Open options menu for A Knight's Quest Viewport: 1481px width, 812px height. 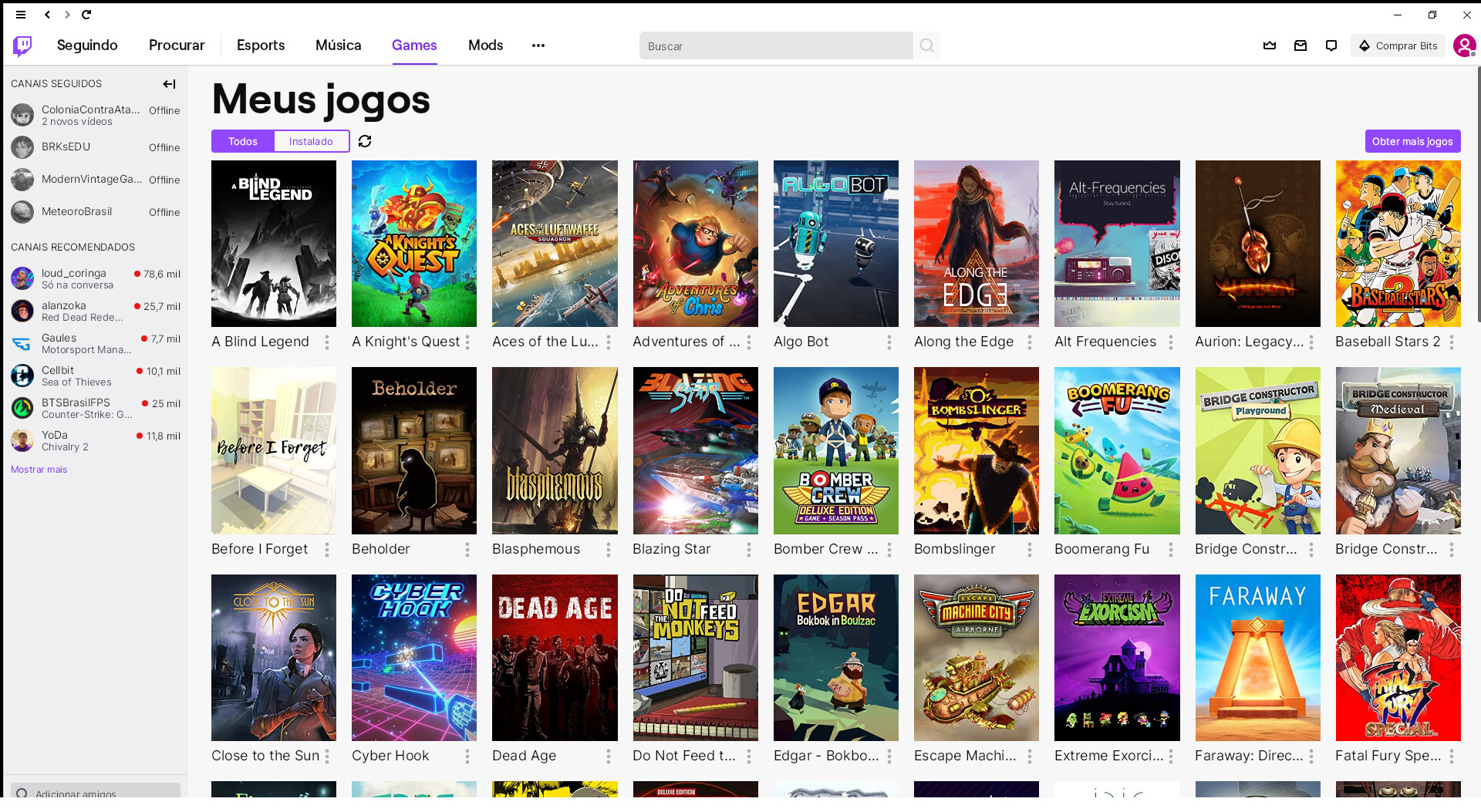[467, 342]
